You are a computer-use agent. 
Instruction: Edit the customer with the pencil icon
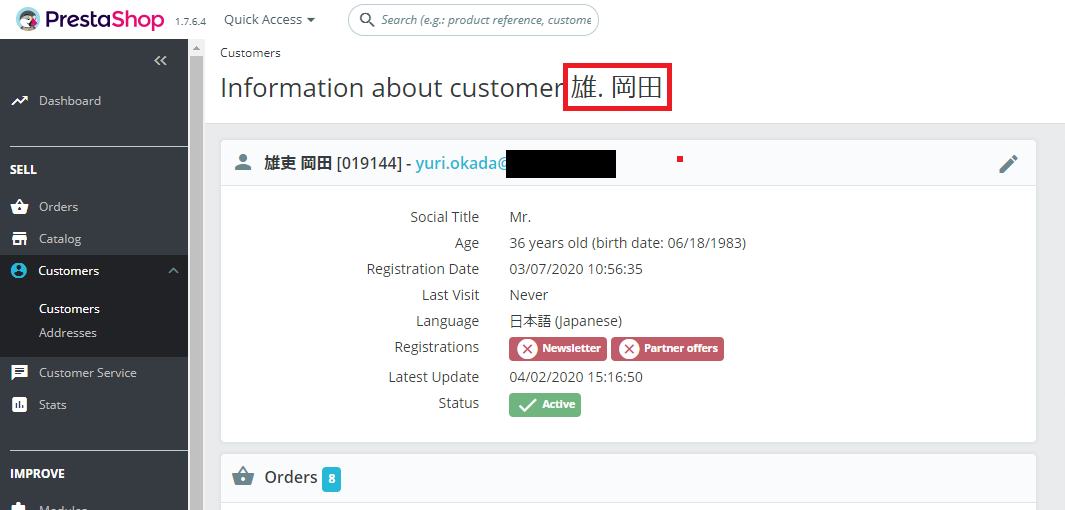pyautogui.click(x=1009, y=163)
